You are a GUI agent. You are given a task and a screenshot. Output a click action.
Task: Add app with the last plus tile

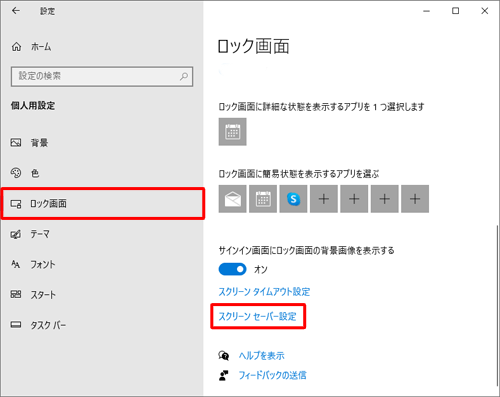pyautogui.click(x=415, y=199)
